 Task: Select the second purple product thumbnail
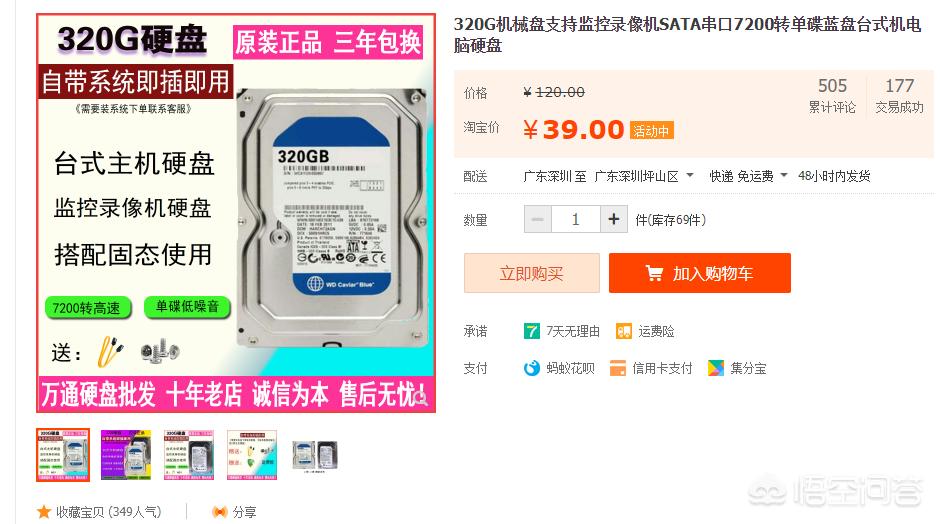pos(126,454)
